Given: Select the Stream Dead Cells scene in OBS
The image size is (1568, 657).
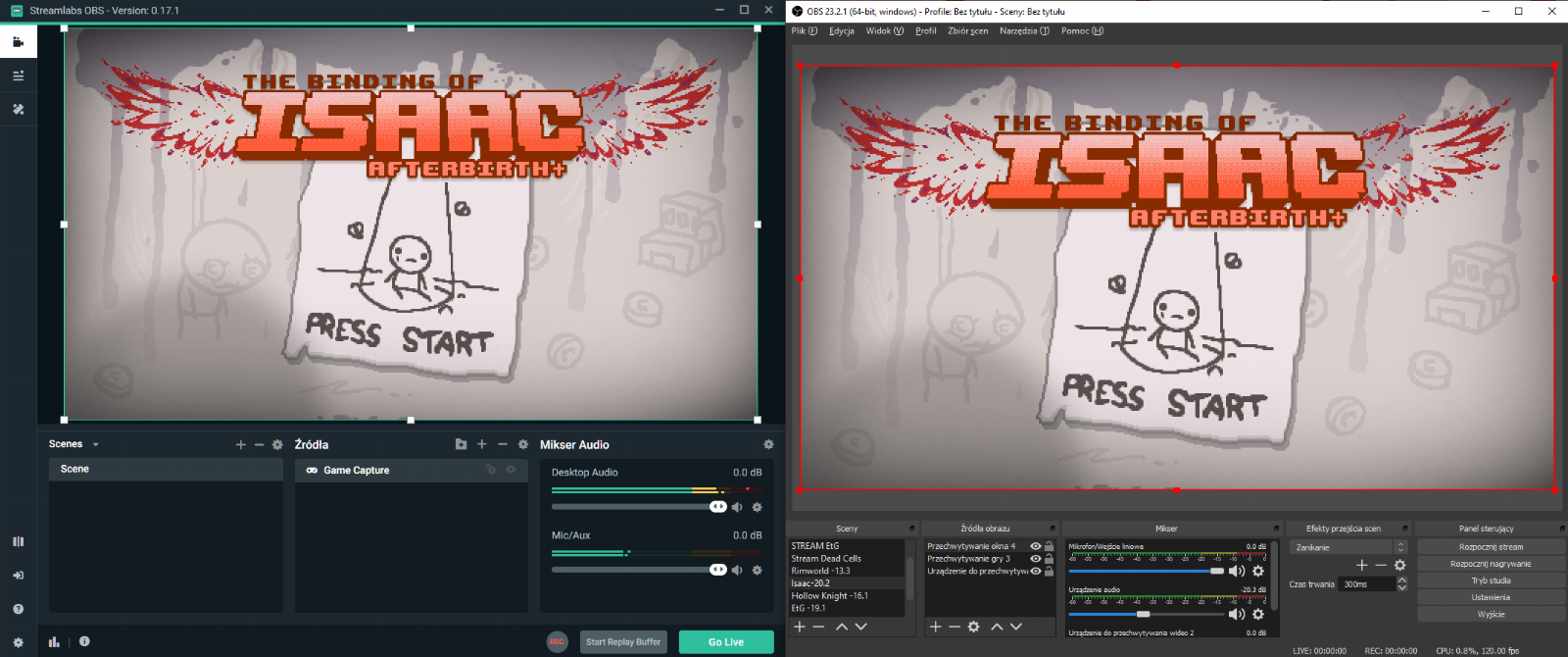Looking at the screenshot, I should (847, 559).
